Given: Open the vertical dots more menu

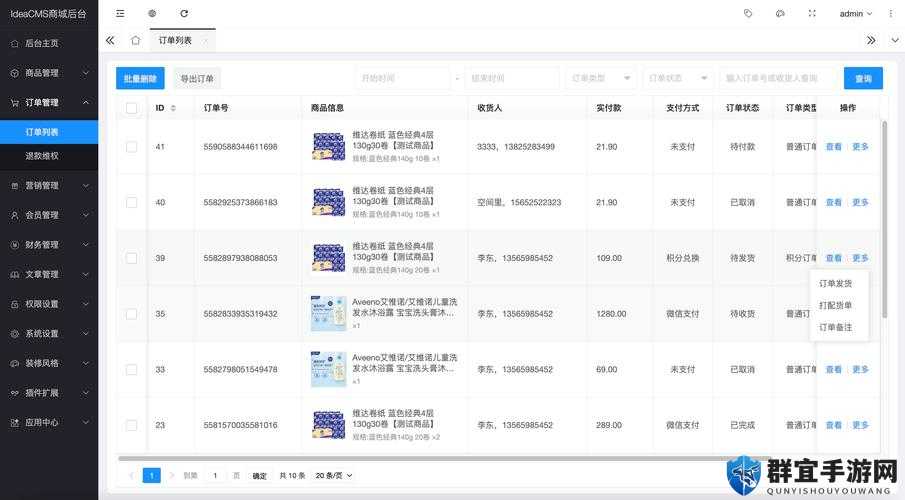Looking at the screenshot, I should pos(891,13).
